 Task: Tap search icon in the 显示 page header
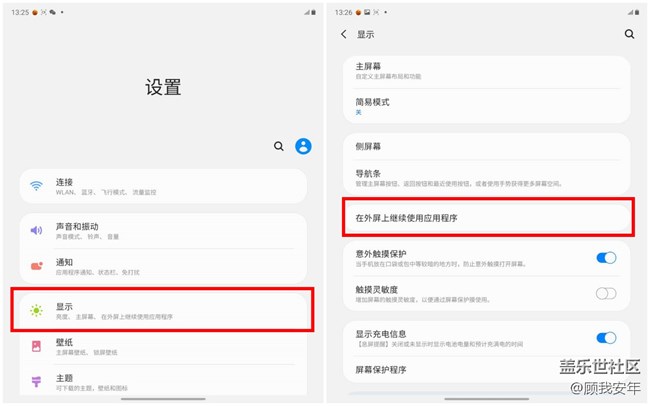point(629,34)
